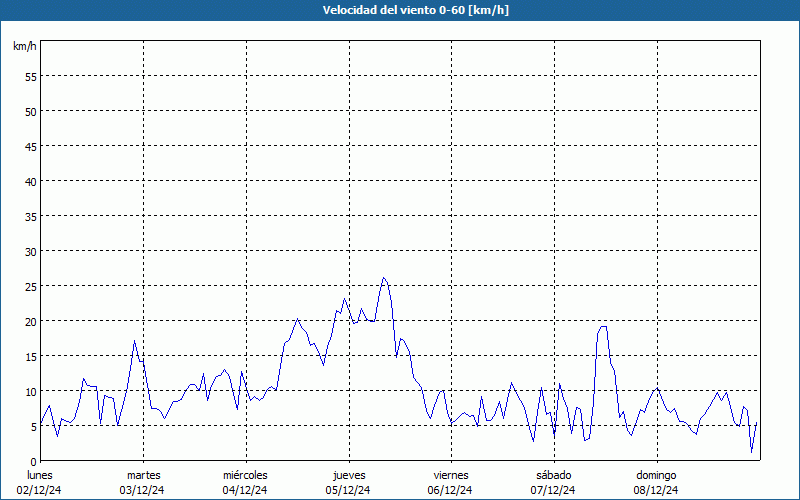Click the y-axis value '30'
This screenshot has width=800, height=500.
31,252
